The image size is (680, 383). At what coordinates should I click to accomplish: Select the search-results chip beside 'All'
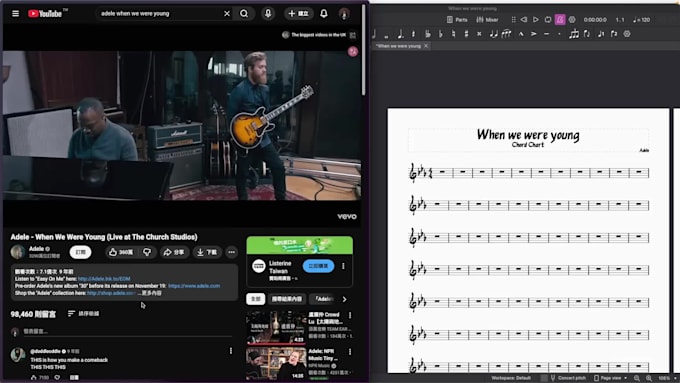pyautogui.click(x=287, y=299)
